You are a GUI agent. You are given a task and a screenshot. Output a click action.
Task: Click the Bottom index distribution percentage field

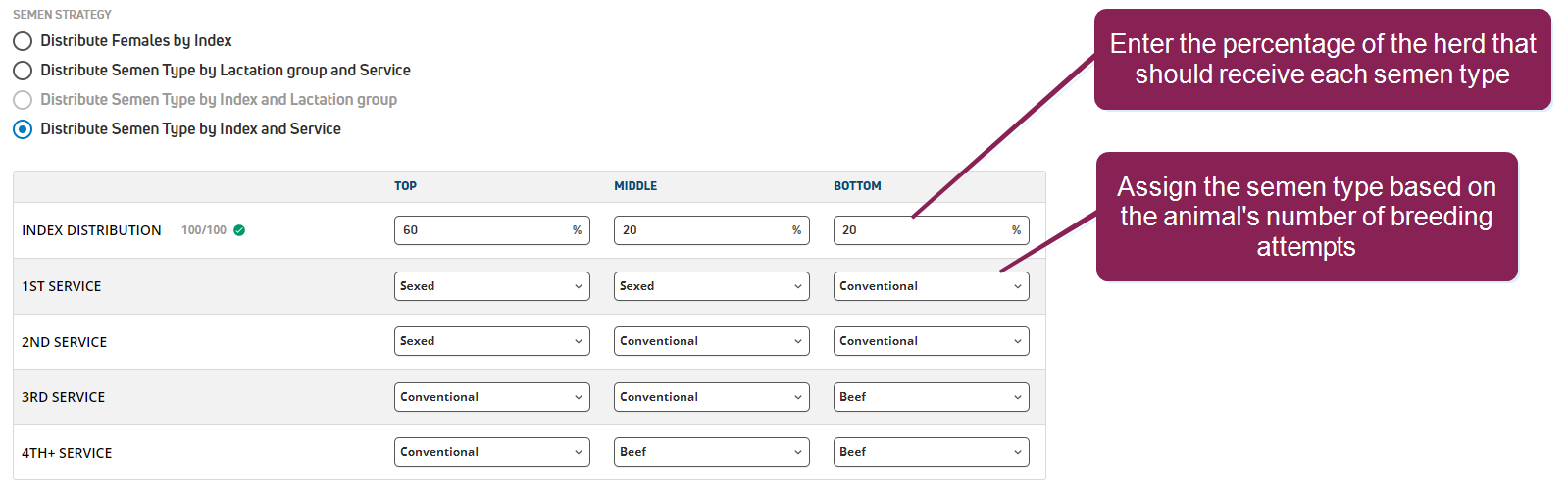pos(920,230)
